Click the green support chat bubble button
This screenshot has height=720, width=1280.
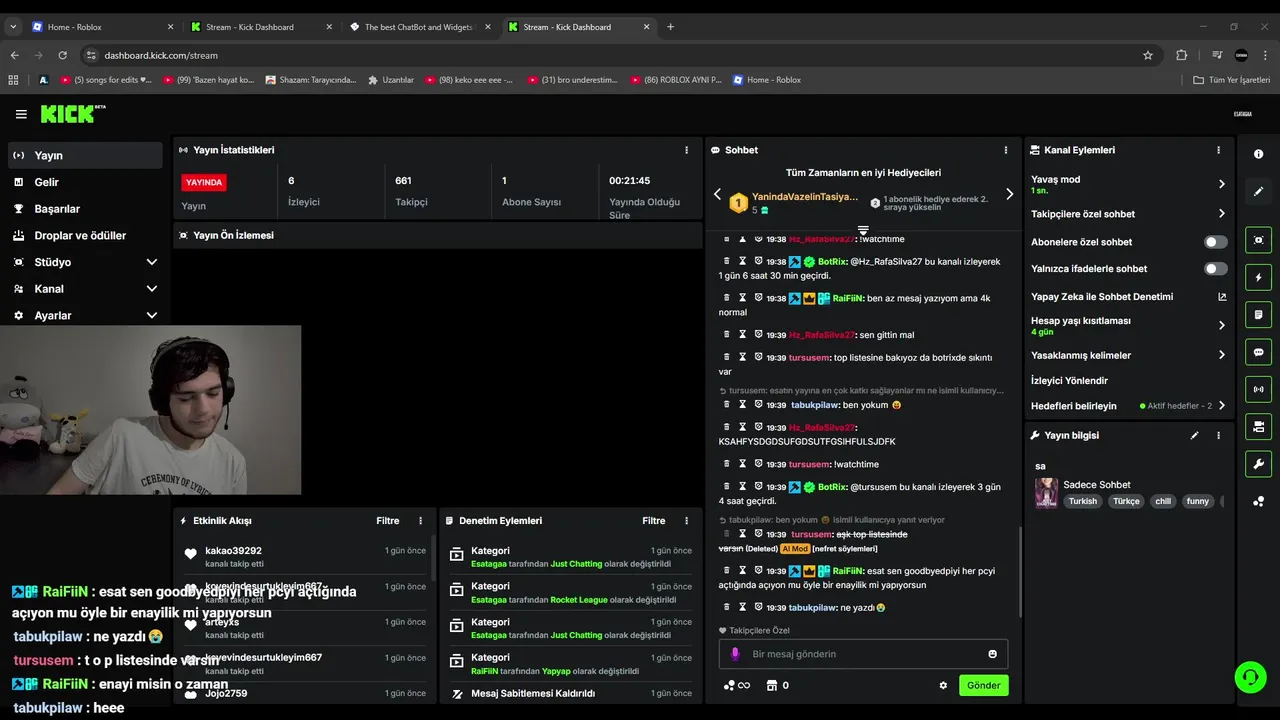(1250, 677)
